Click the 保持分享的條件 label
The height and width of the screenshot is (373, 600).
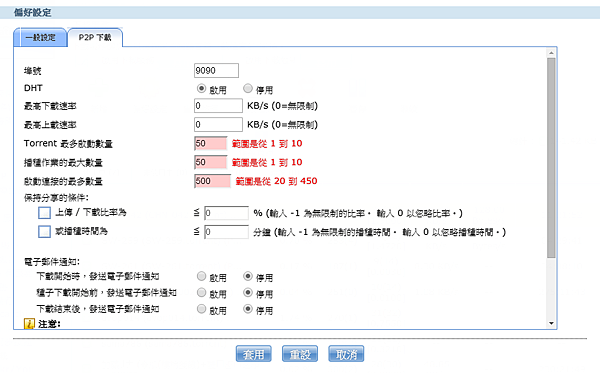(x=56, y=198)
